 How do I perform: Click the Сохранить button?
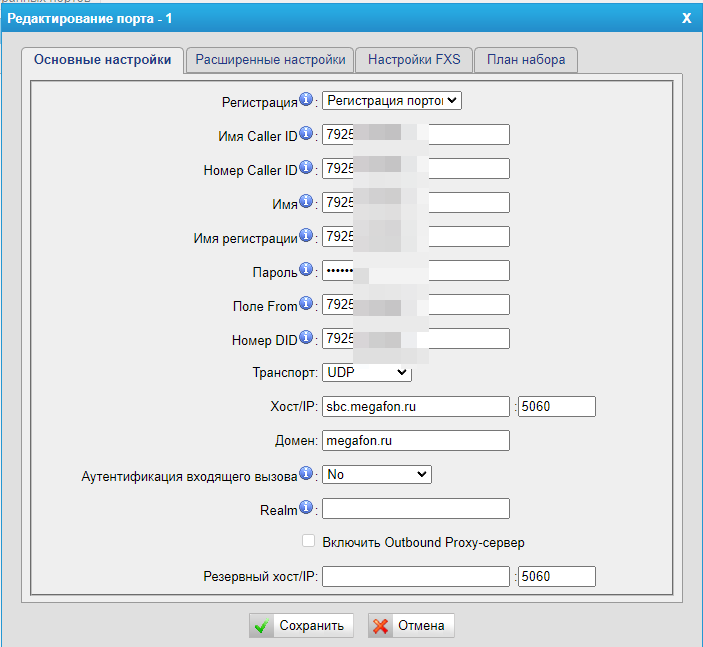pyautogui.click(x=301, y=625)
